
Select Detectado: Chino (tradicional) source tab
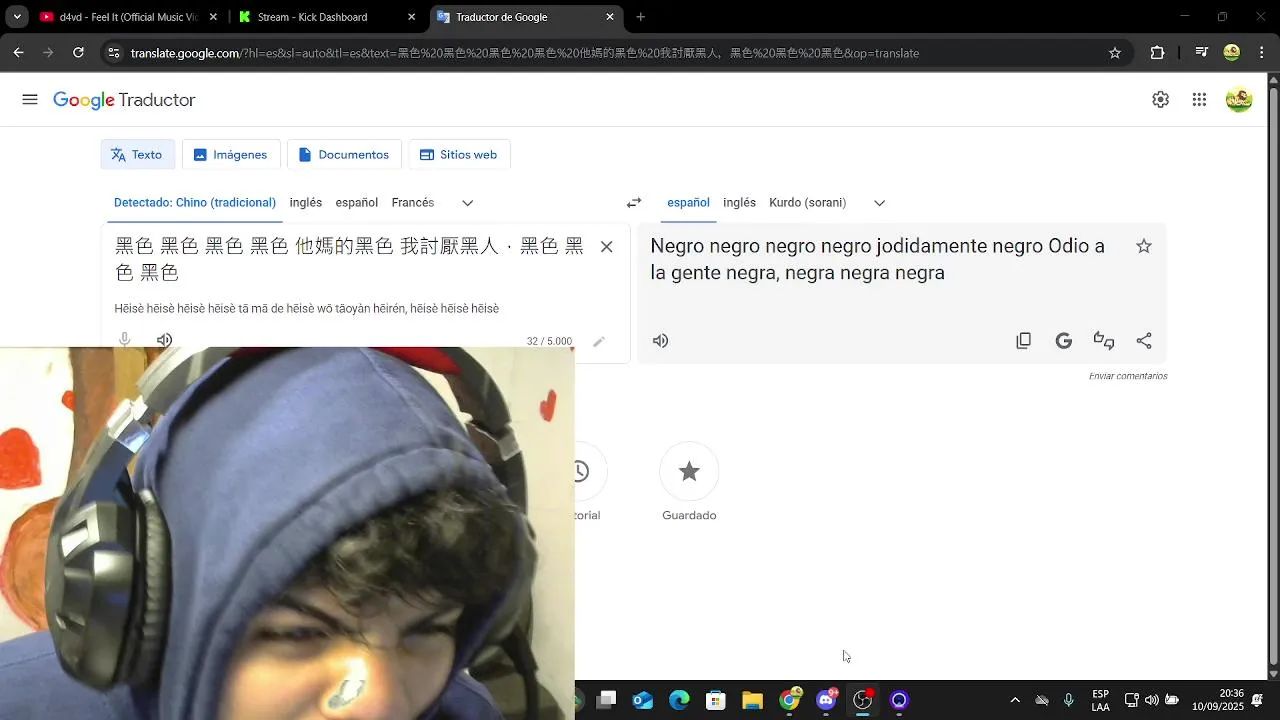tap(195, 203)
